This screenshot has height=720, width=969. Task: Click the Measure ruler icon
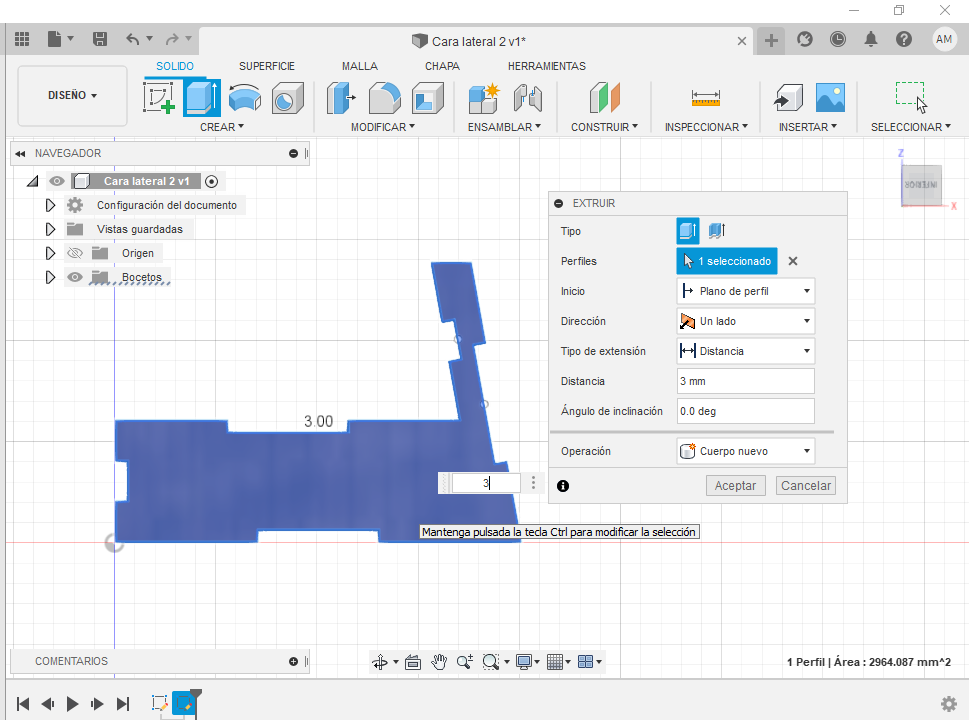[706, 98]
